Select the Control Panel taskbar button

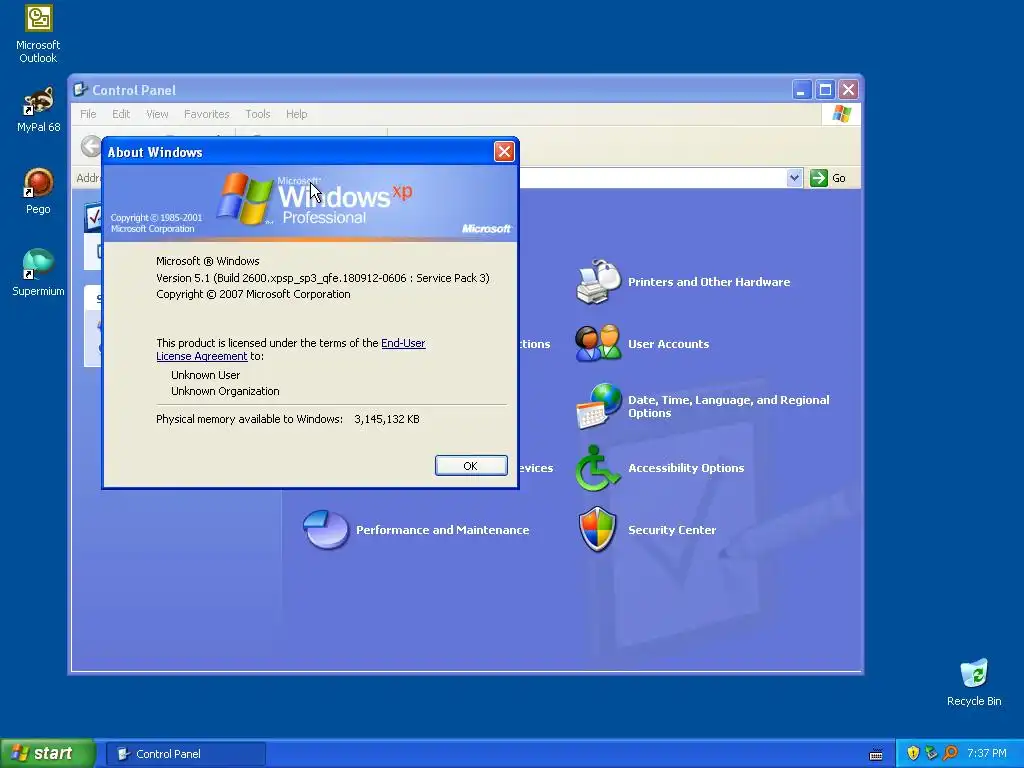(x=185, y=754)
